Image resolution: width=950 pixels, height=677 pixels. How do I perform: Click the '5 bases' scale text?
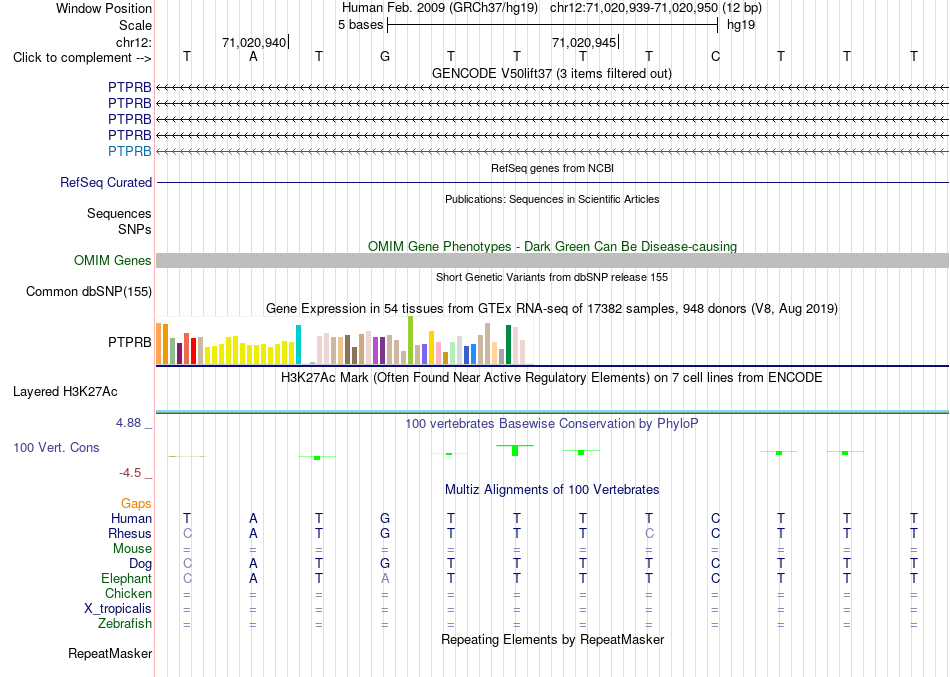click(x=360, y=25)
